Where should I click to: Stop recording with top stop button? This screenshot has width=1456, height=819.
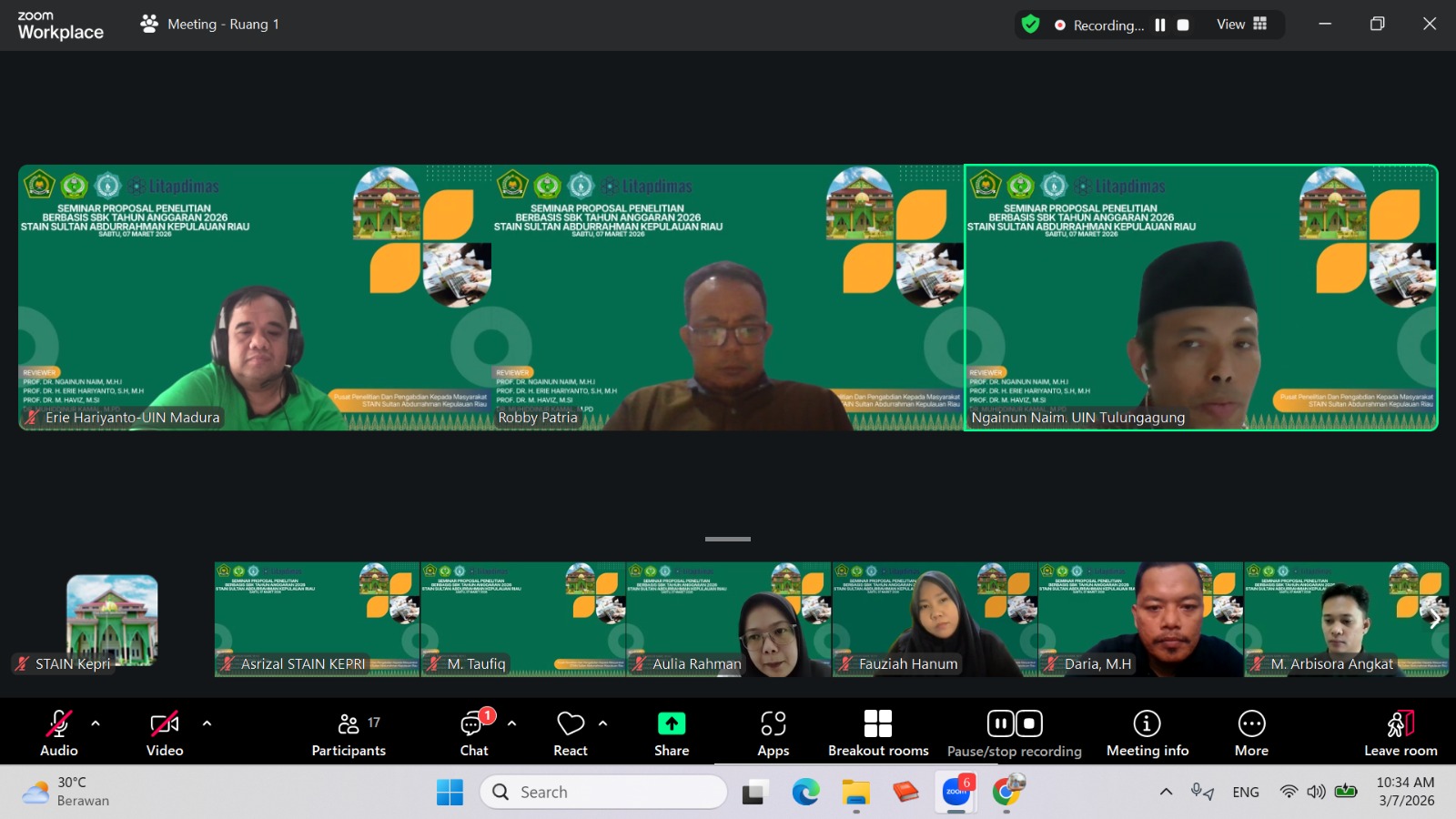1183,25
